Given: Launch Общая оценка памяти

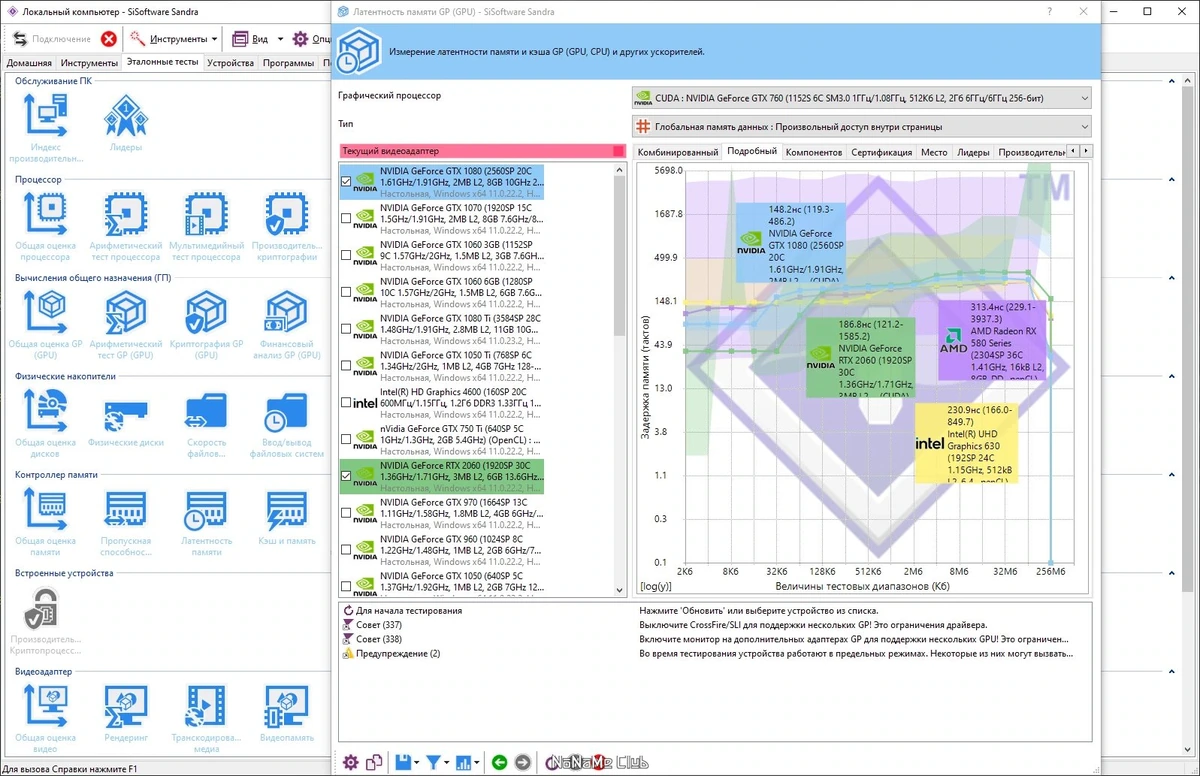Looking at the screenshot, I should pyautogui.click(x=45, y=522).
